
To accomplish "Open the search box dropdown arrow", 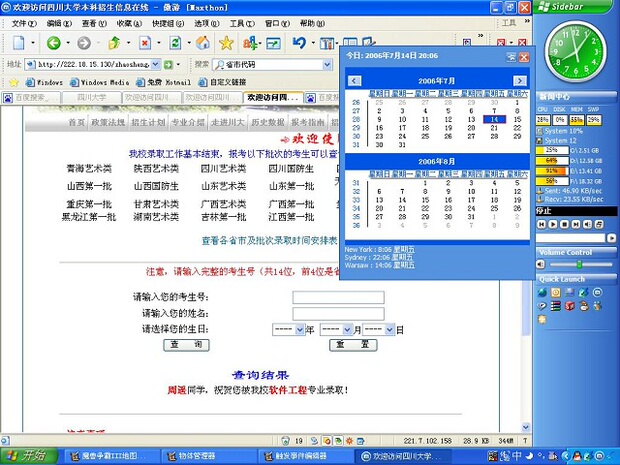I will [x=327, y=64].
